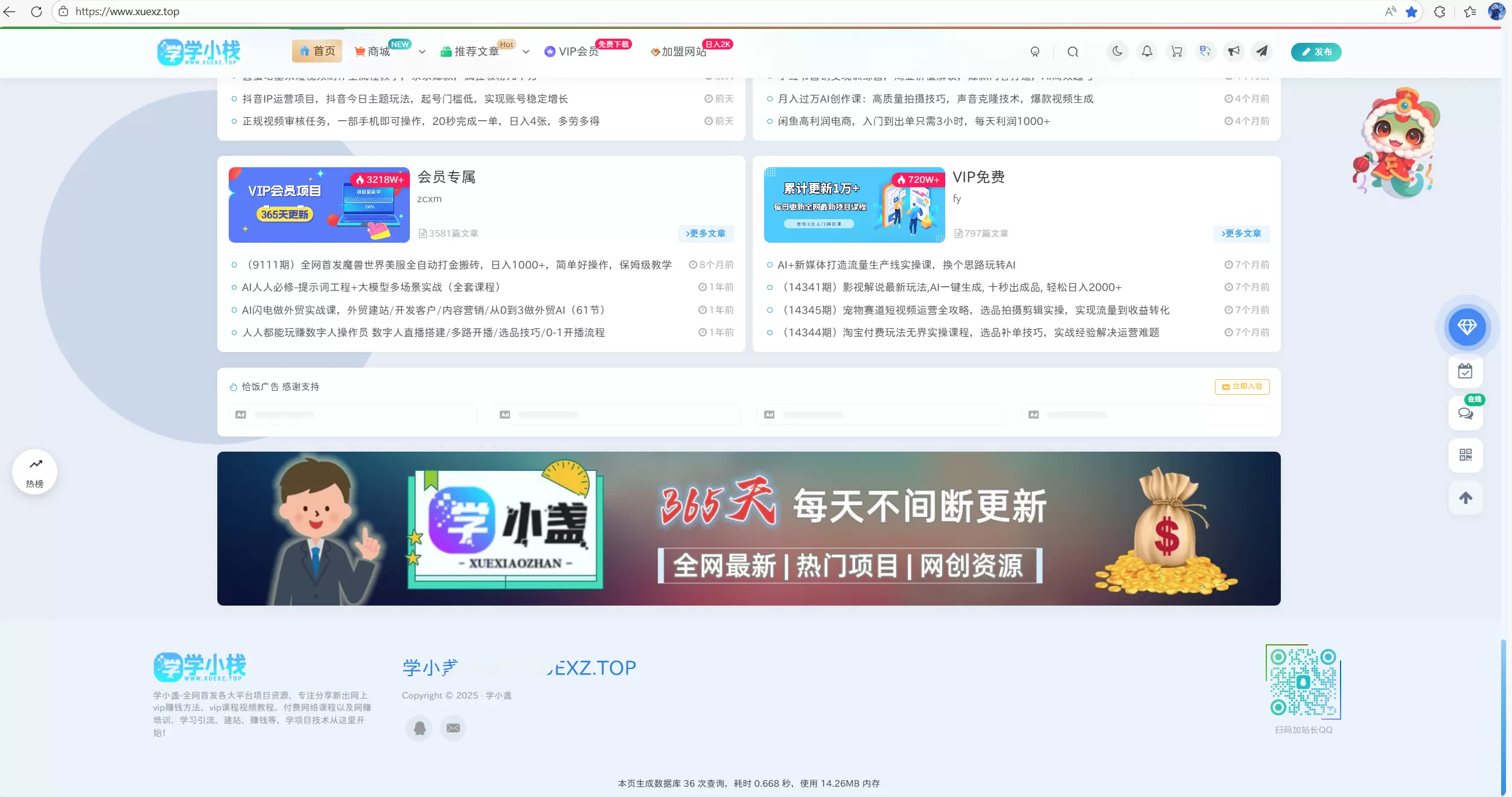Open article 人人都能玩赚数字人操作员
Viewport: 1512px width, 797px height.
[x=423, y=332]
